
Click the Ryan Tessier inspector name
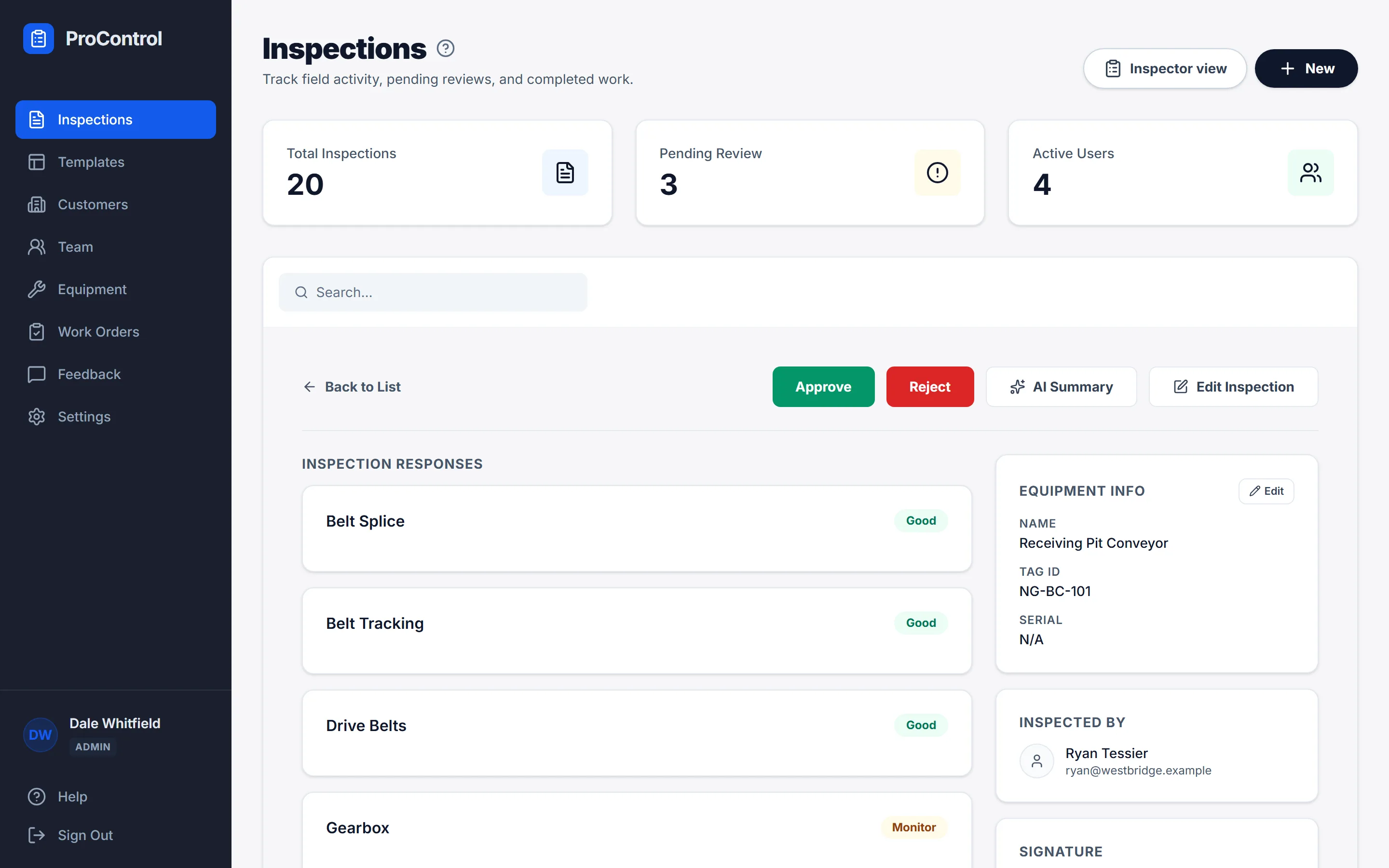pyautogui.click(x=1106, y=753)
